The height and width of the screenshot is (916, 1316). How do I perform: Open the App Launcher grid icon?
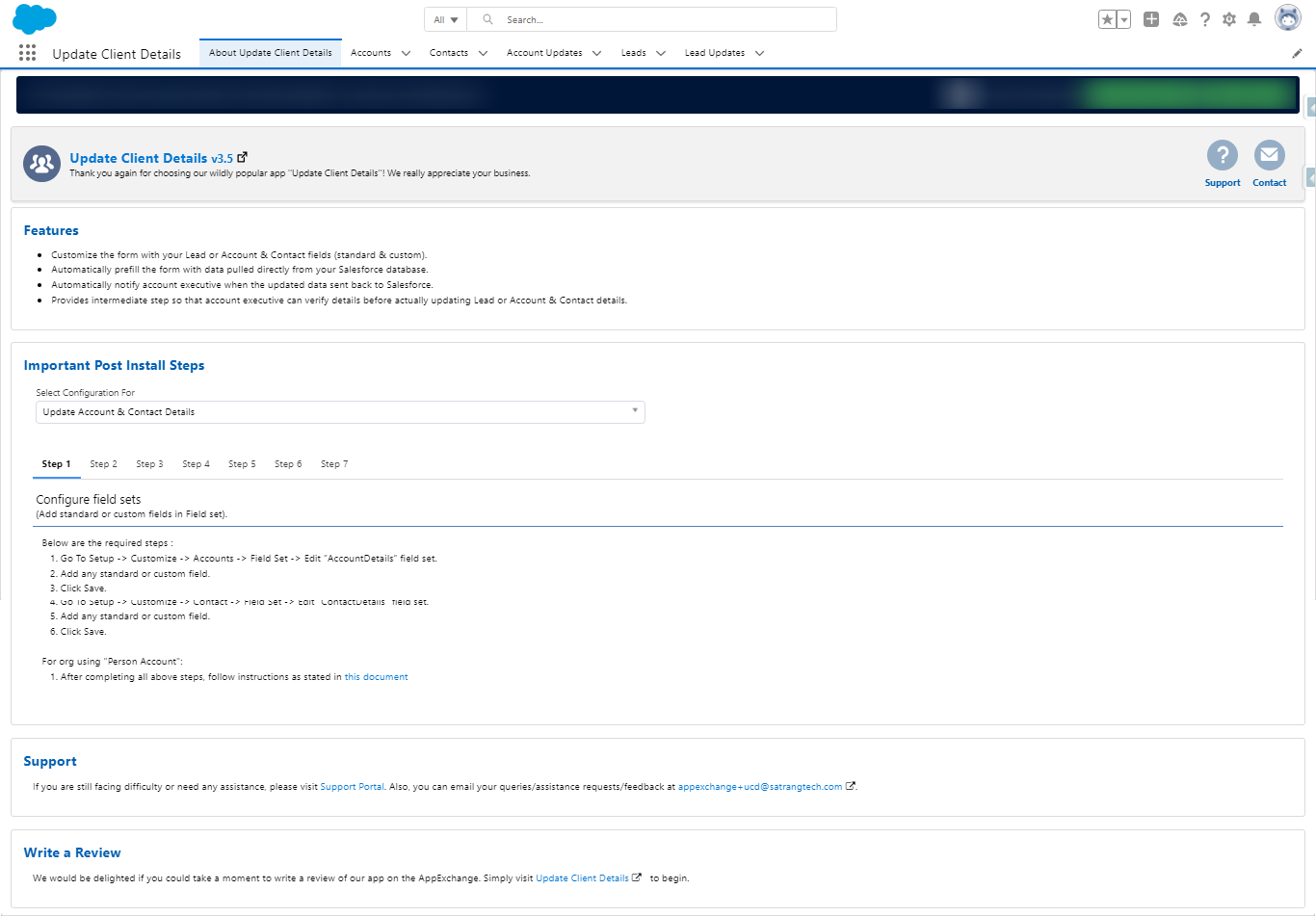[27, 53]
